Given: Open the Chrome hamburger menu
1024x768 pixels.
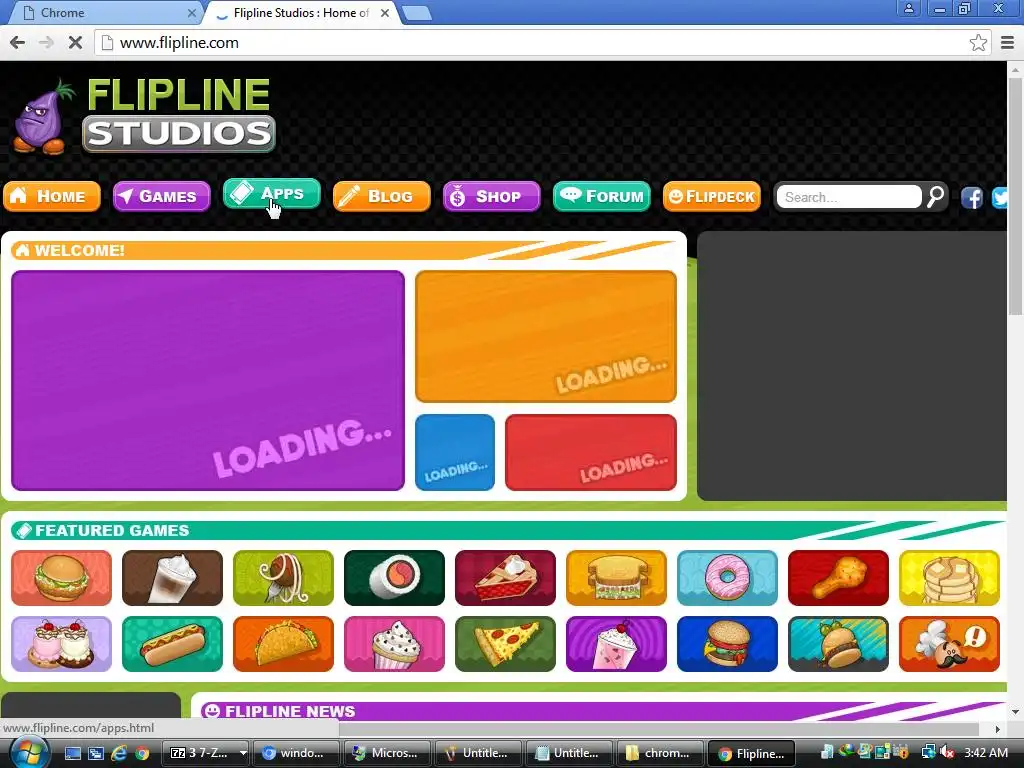Looking at the screenshot, I should pyautogui.click(x=1008, y=42).
